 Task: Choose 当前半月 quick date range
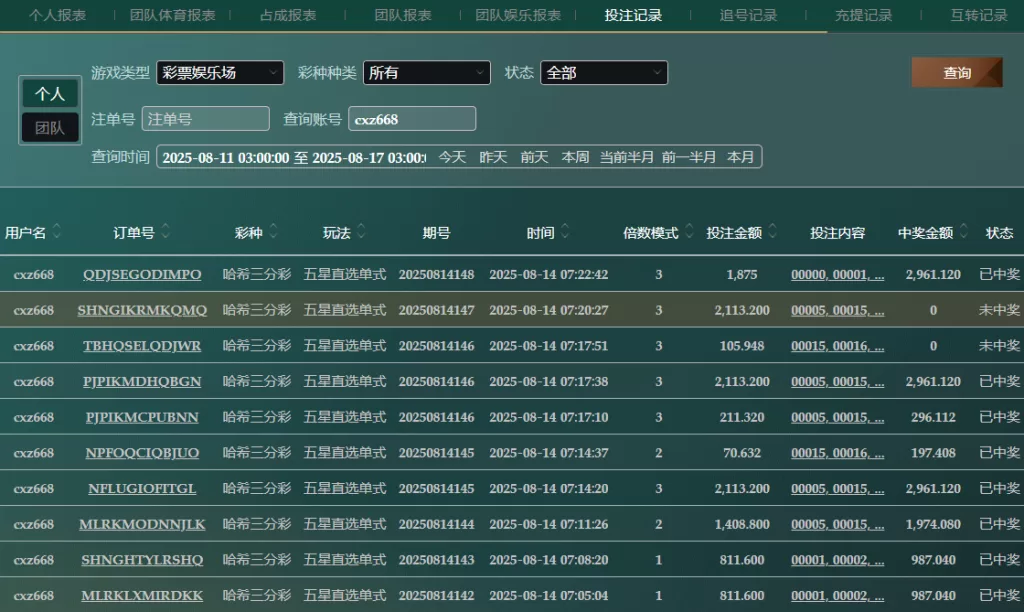tap(627, 157)
